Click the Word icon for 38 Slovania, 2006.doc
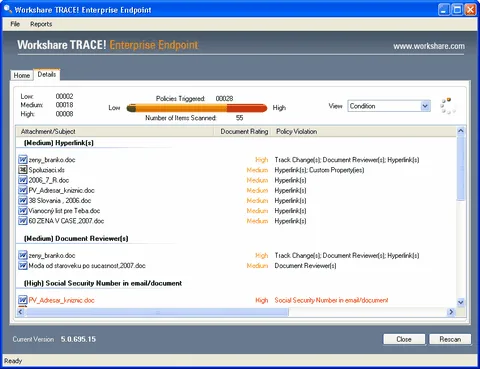Viewport: 480px width, 369px height. pyautogui.click(x=23, y=200)
